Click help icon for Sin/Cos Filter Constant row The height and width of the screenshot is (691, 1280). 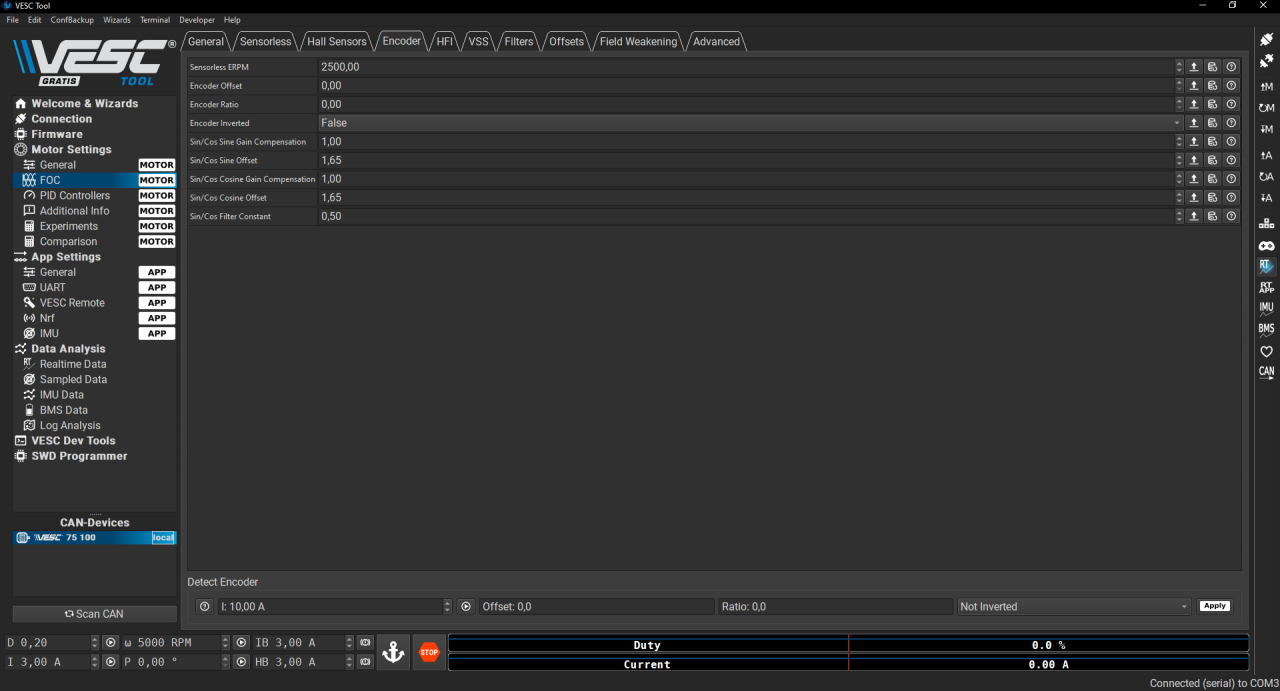click(x=1231, y=216)
